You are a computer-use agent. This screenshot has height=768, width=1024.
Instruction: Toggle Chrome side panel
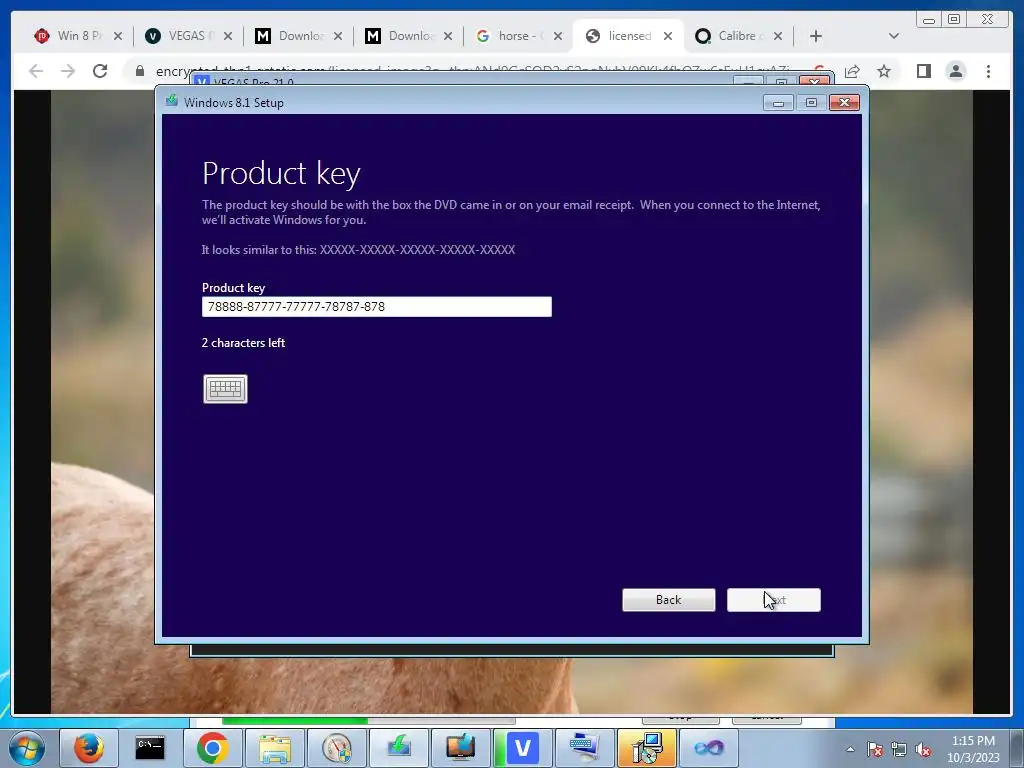[923, 71]
